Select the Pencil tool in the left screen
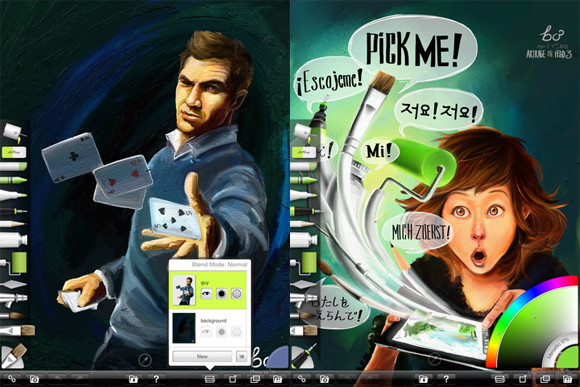The height and width of the screenshot is (387, 580). tap(13, 224)
